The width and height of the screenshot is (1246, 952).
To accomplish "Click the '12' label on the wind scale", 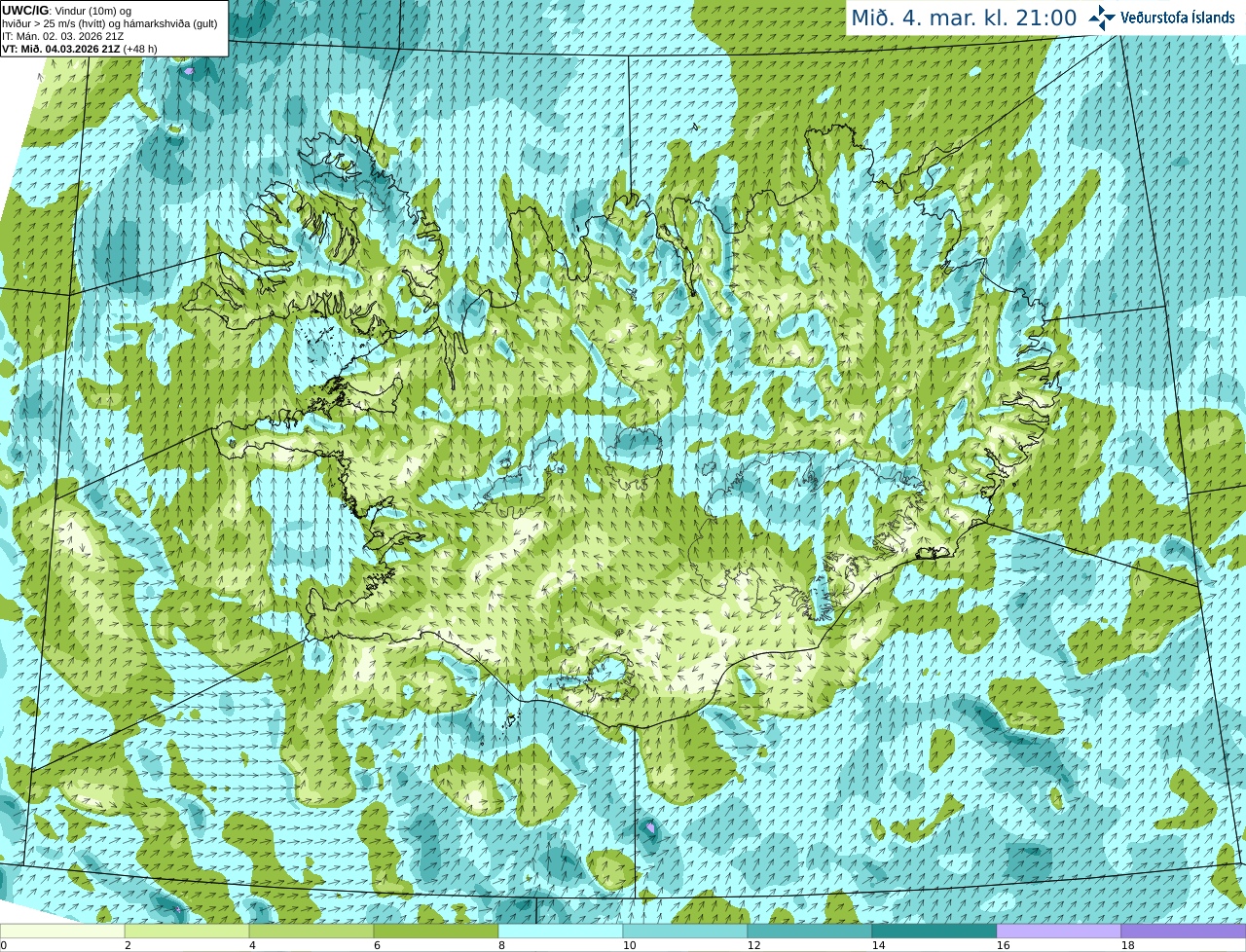I will click(753, 945).
